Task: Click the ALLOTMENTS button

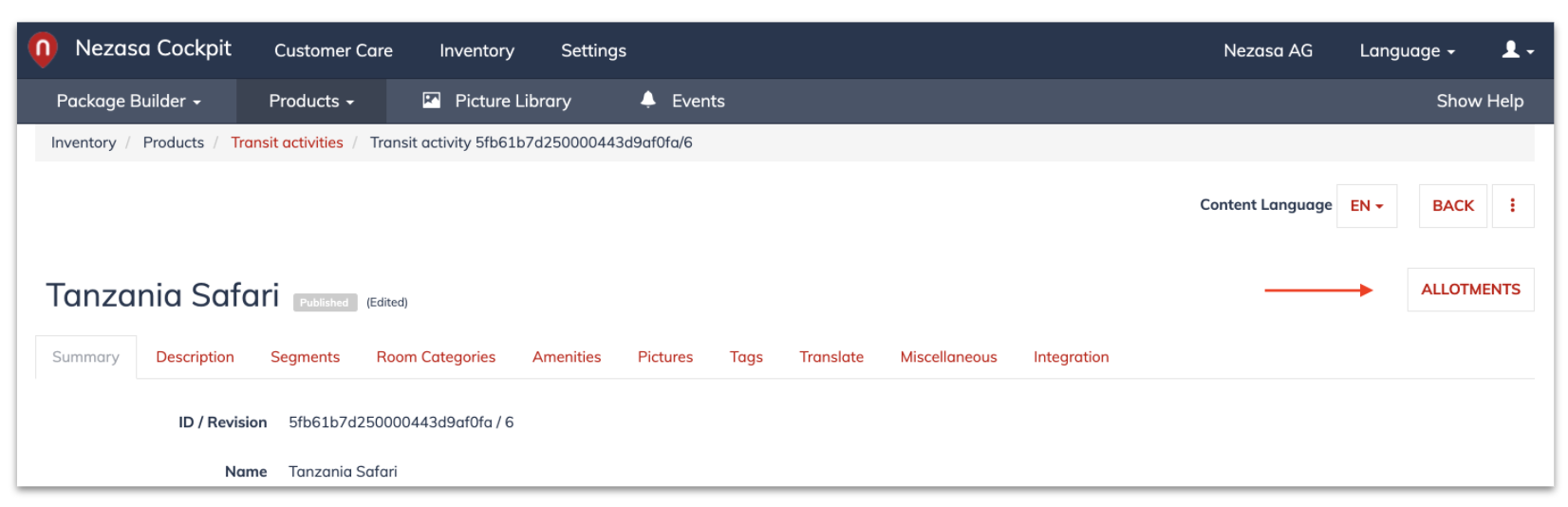Action: coord(1470,290)
